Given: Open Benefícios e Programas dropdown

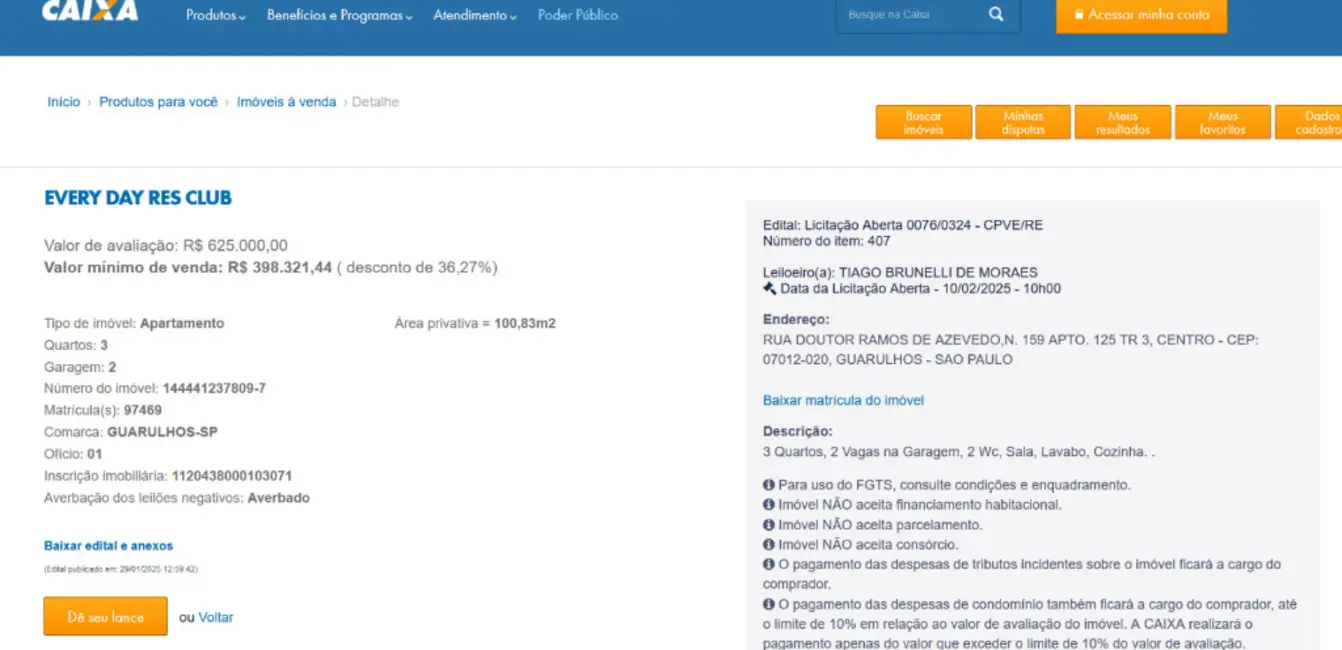Looking at the screenshot, I should pos(339,15).
